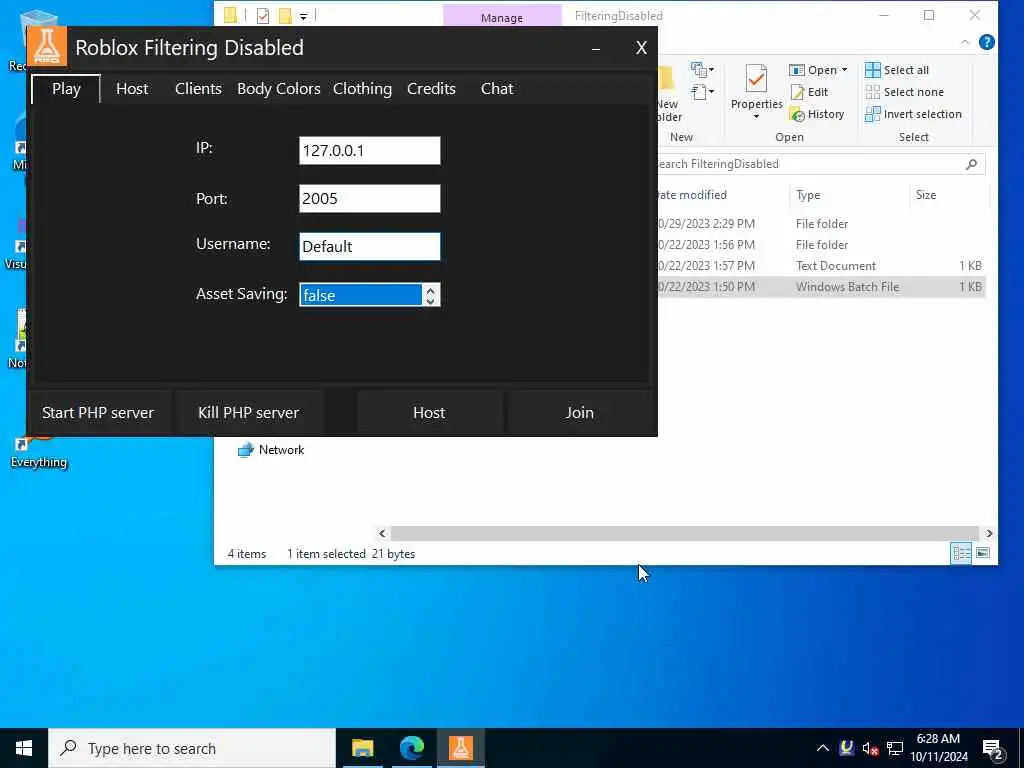Click the IP input field
1024x768 pixels.
[370, 151]
